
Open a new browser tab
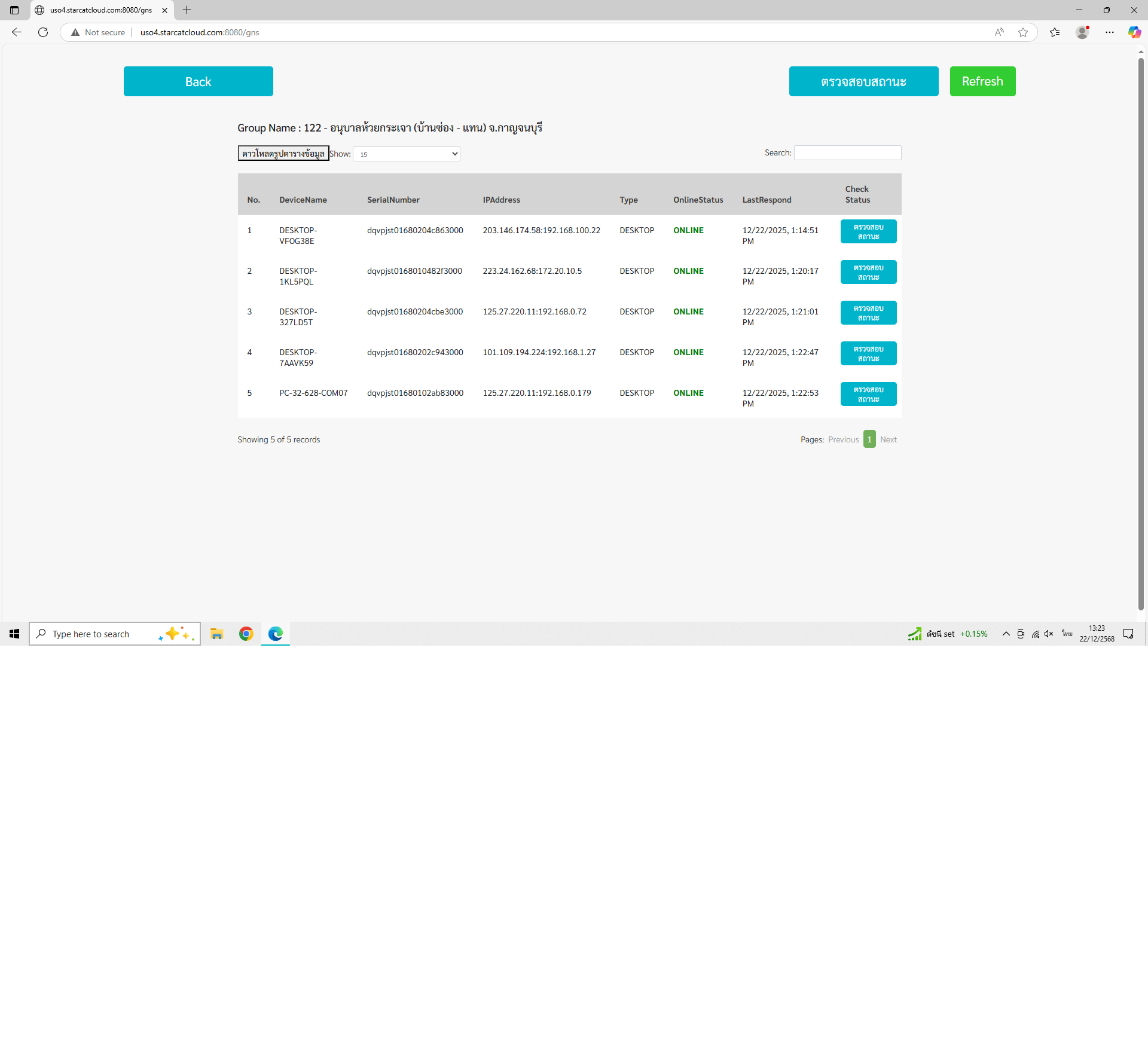187,10
